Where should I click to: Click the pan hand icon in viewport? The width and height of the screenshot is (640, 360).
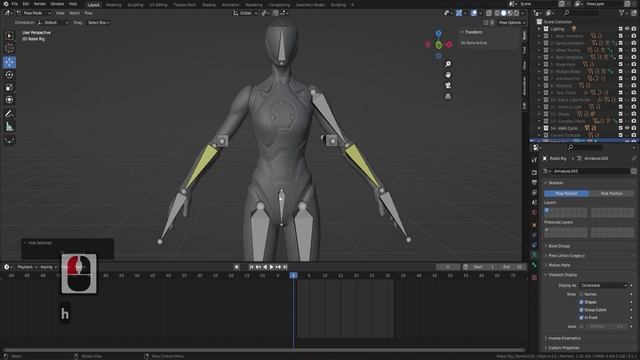pos(448,75)
